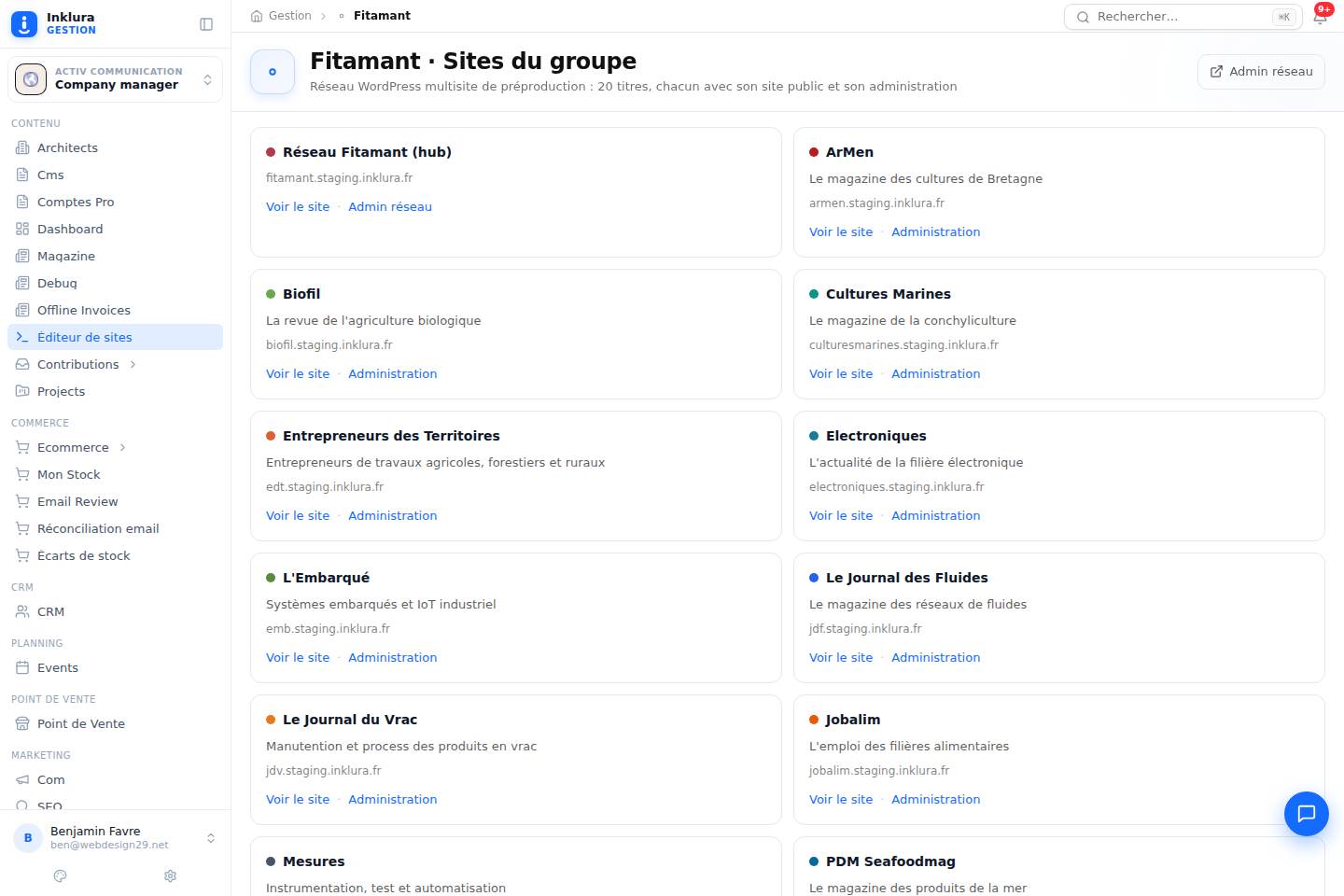Open the Company manager switcher

[116, 79]
